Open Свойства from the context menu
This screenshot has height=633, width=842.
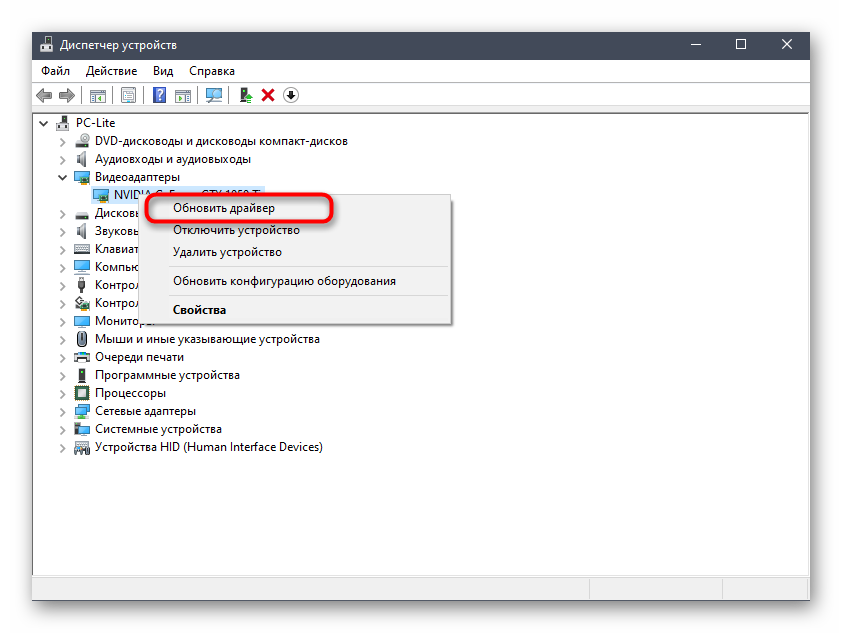pos(199,310)
